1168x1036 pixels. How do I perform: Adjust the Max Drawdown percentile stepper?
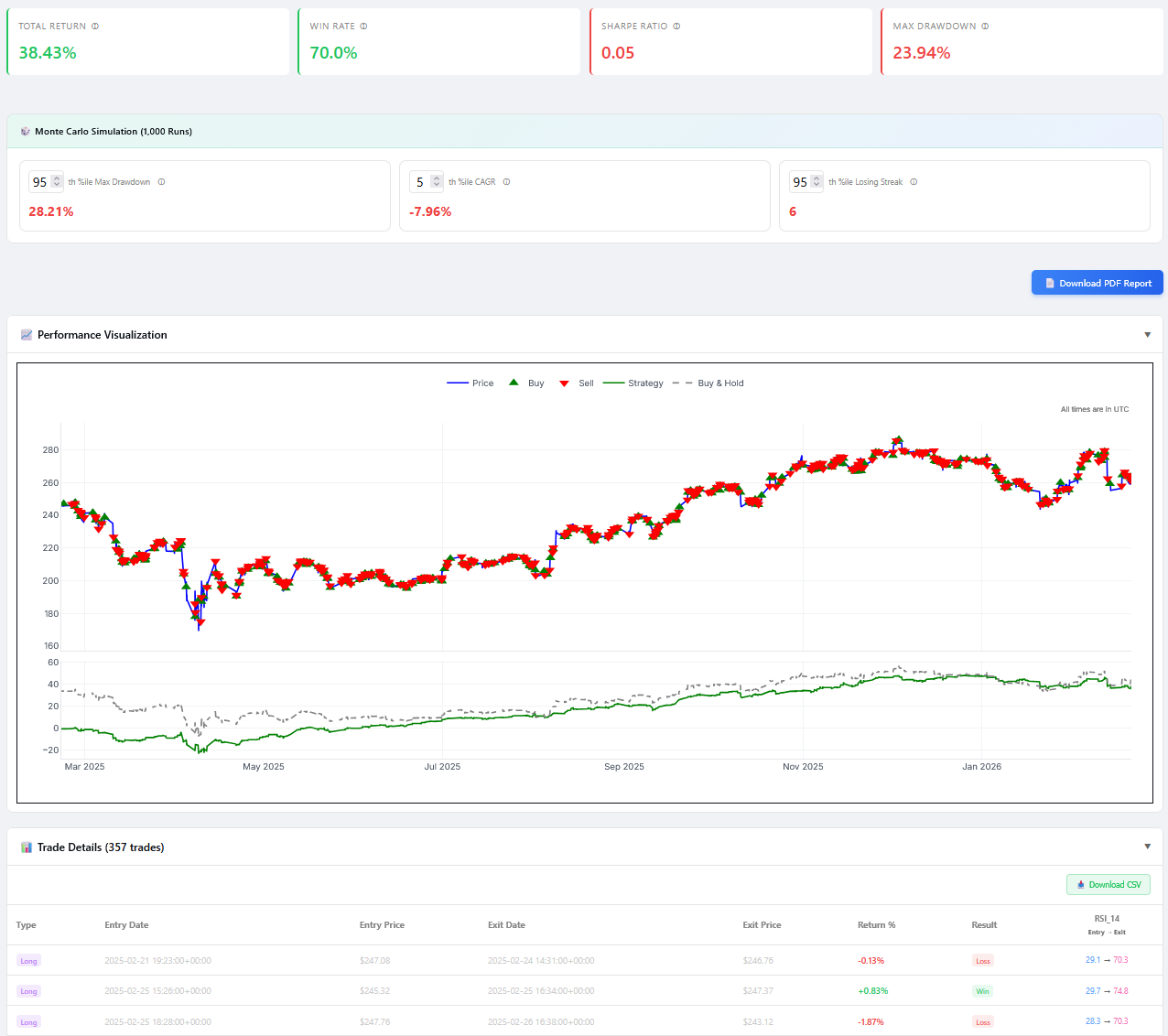tap(57, 182)
